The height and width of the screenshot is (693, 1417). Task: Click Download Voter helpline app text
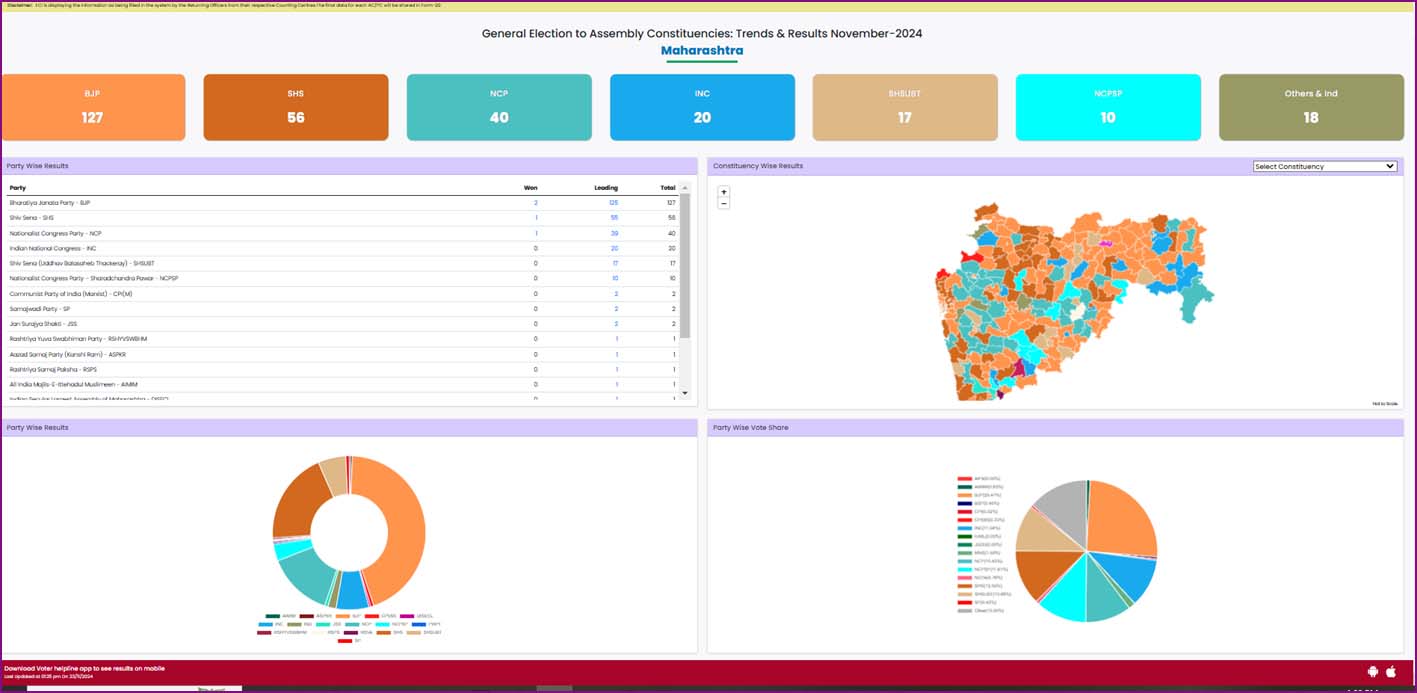click(84, 668)
